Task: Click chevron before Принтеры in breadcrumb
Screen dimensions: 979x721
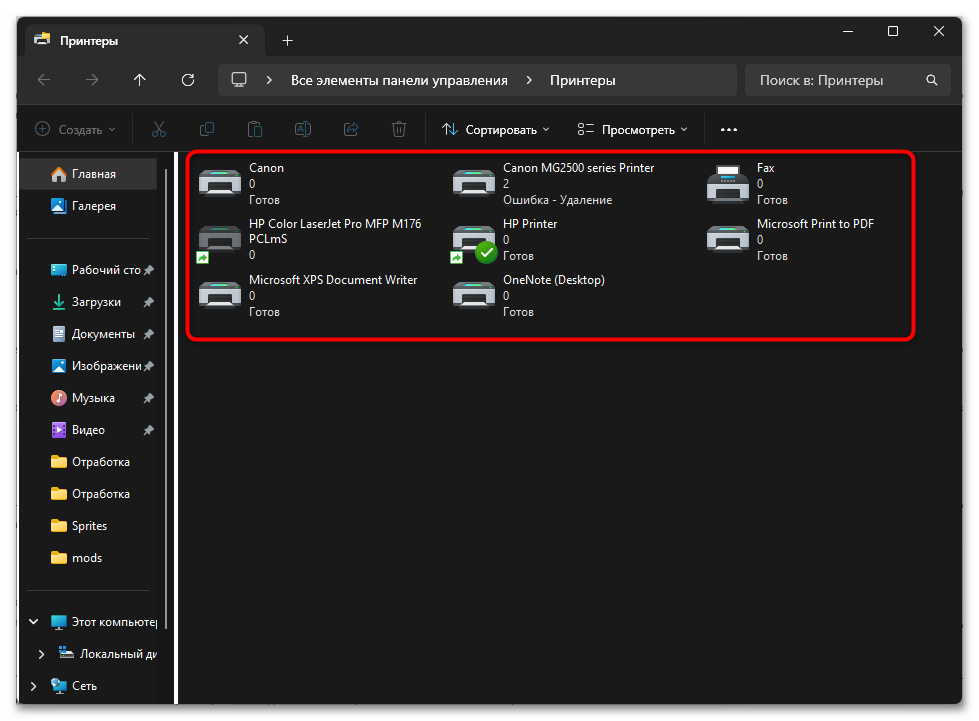Action: click(x=529, y=80)
